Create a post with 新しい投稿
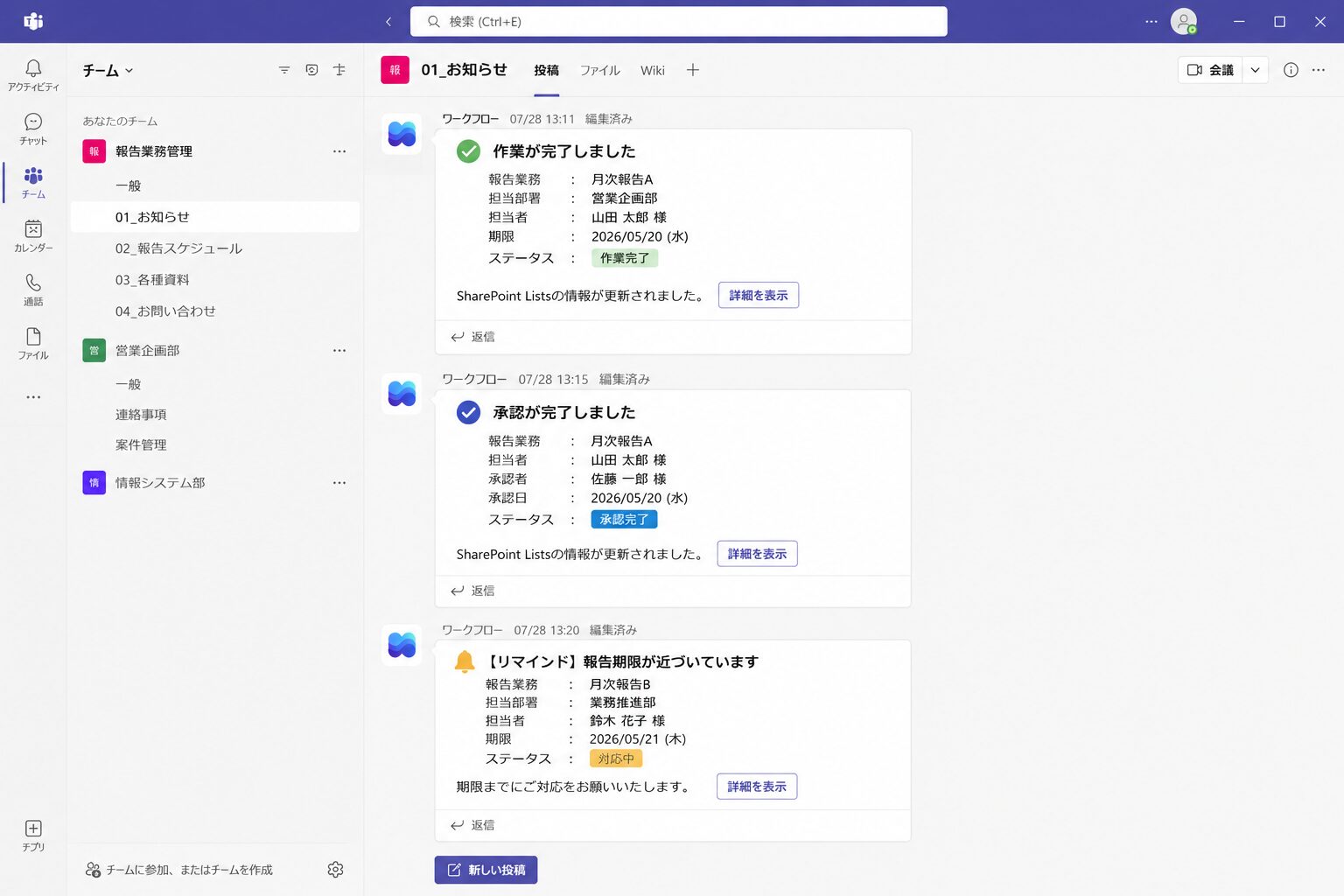Image resolution: width=1344 pixels, height=896 pixels. click(x=486, y=870)
